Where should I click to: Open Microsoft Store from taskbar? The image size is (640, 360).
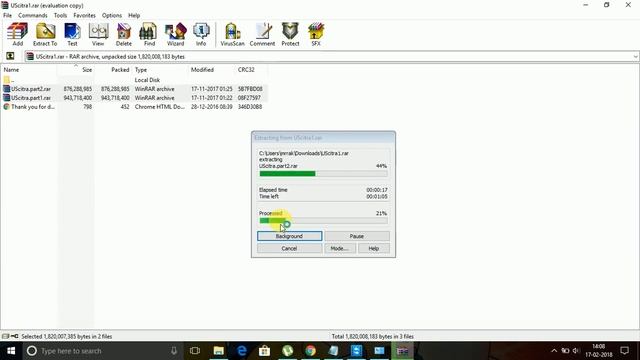coord(264,351)
